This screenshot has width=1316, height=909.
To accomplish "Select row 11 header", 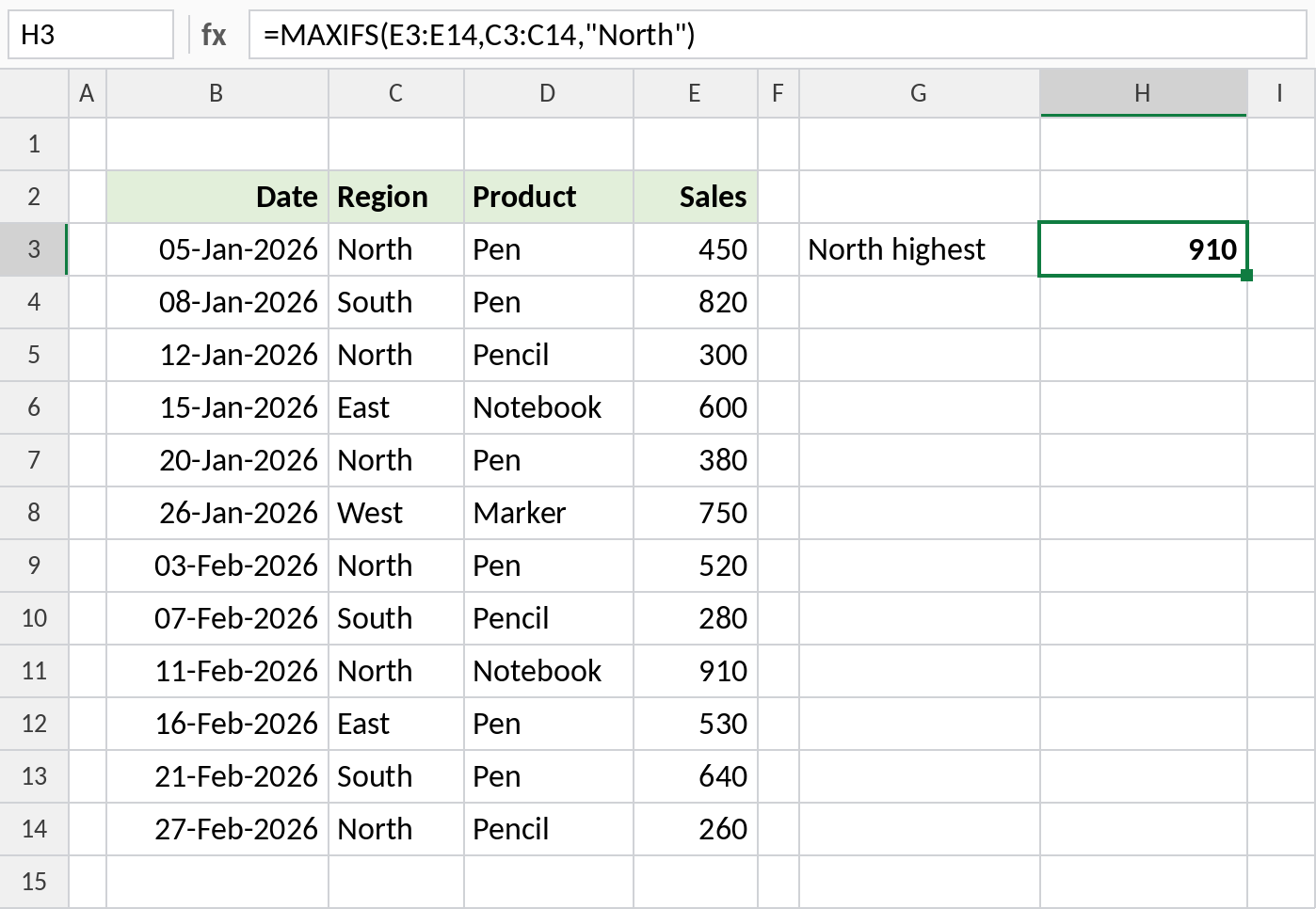I will click(34, 671).
